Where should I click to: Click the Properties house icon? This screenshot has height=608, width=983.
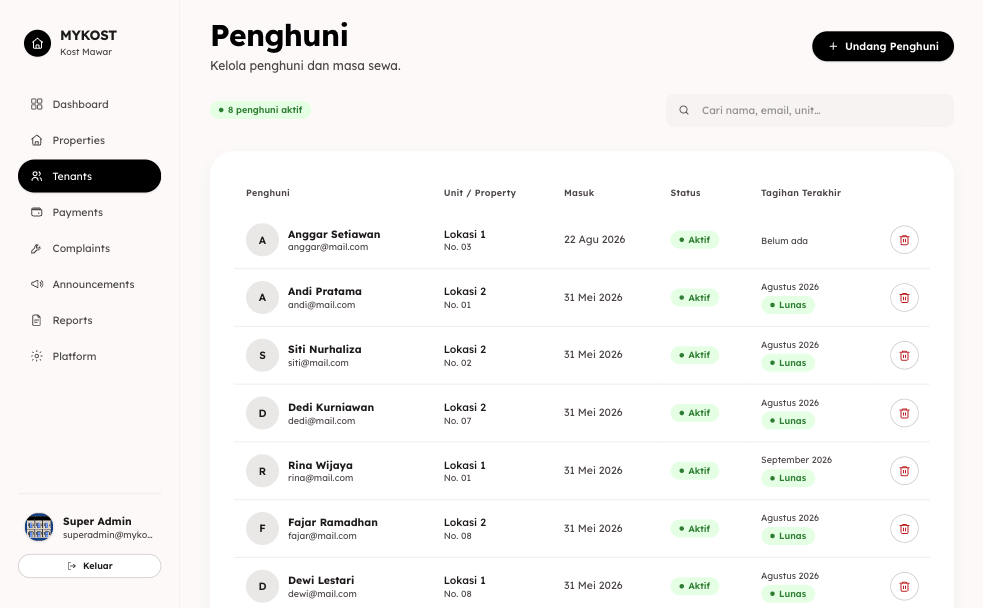click(37, 140)
